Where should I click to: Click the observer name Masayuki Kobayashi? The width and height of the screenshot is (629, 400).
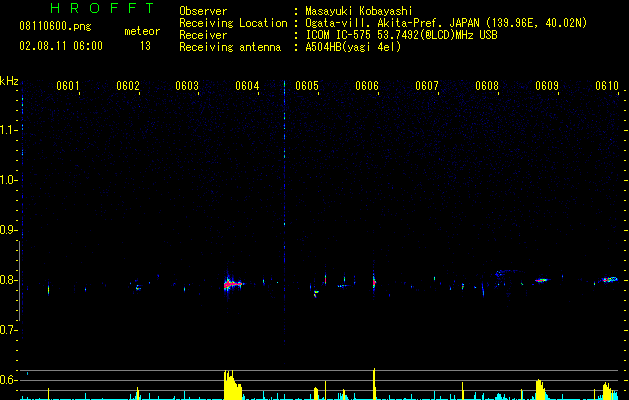coord(359,11)
